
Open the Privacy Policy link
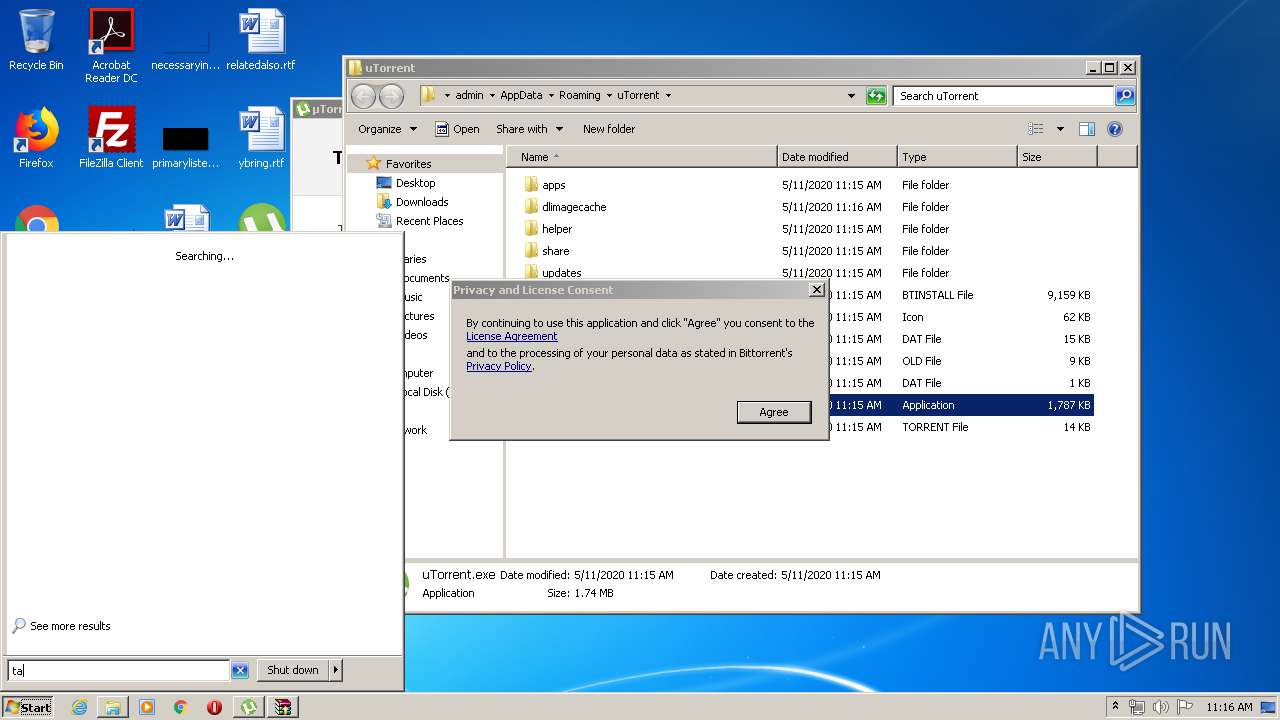click(499, 366)
